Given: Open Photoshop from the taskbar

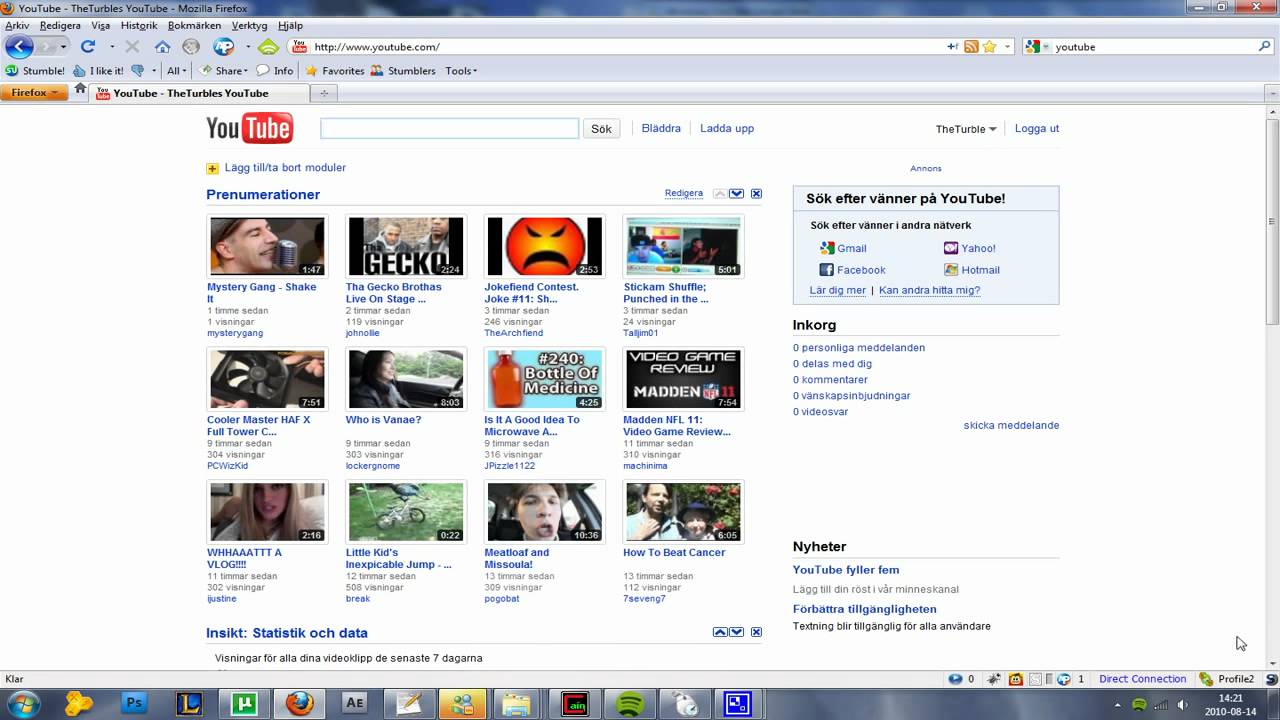Looking at the screenshot, I should (135, 703).
